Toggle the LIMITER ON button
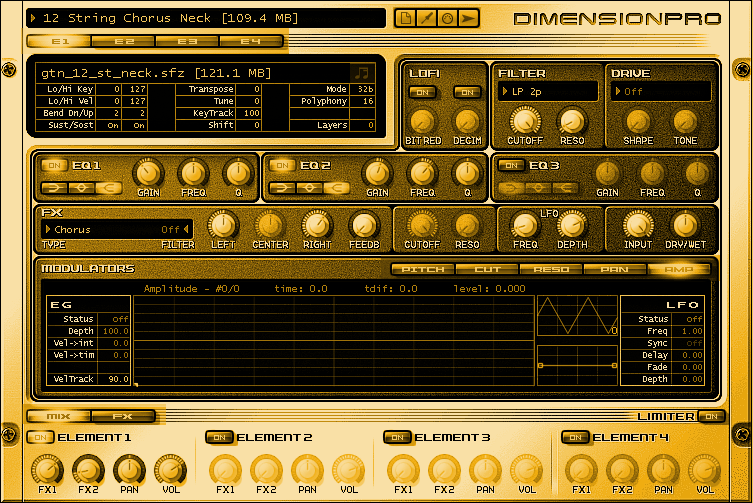 pos(712,417)
